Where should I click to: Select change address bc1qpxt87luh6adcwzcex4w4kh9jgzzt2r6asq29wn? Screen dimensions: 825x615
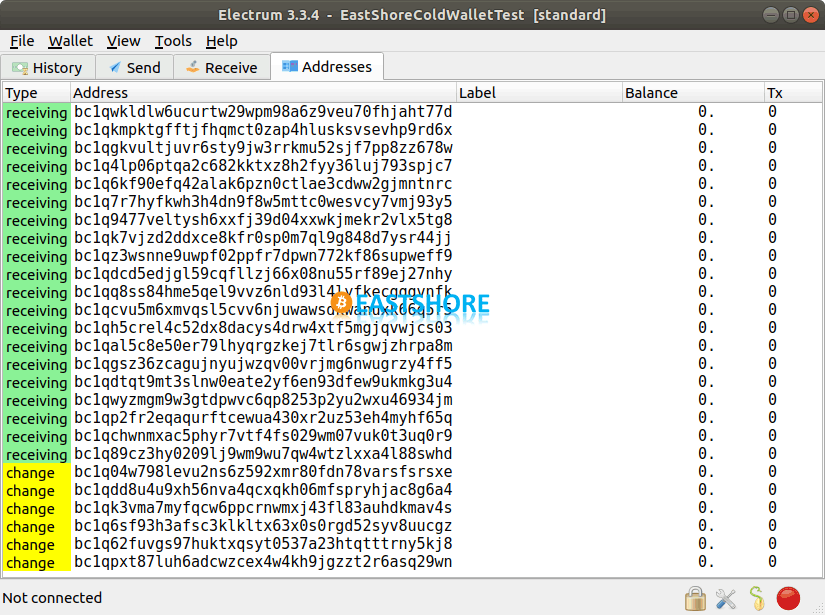(263, 561)
